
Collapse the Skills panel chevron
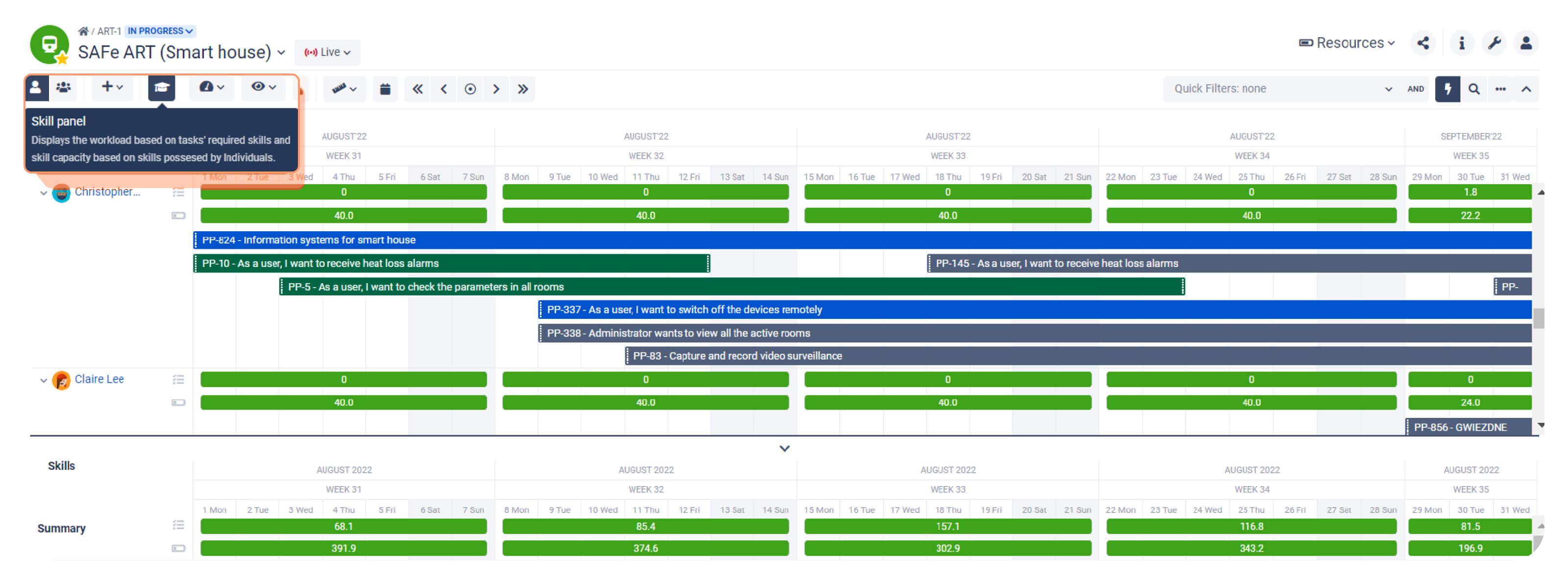point(784,450)
